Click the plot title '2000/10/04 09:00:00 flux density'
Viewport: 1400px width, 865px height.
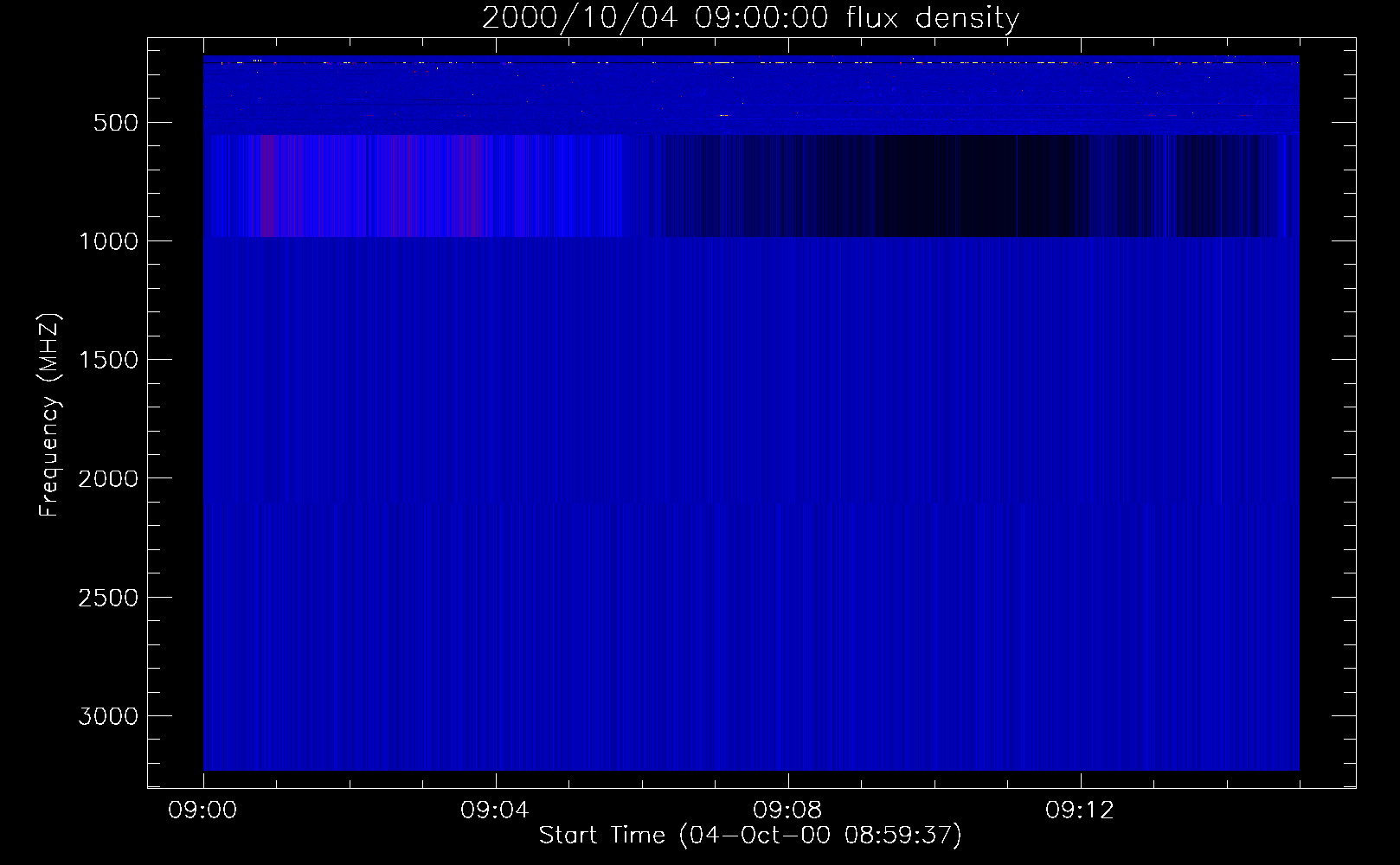[750, 18]
